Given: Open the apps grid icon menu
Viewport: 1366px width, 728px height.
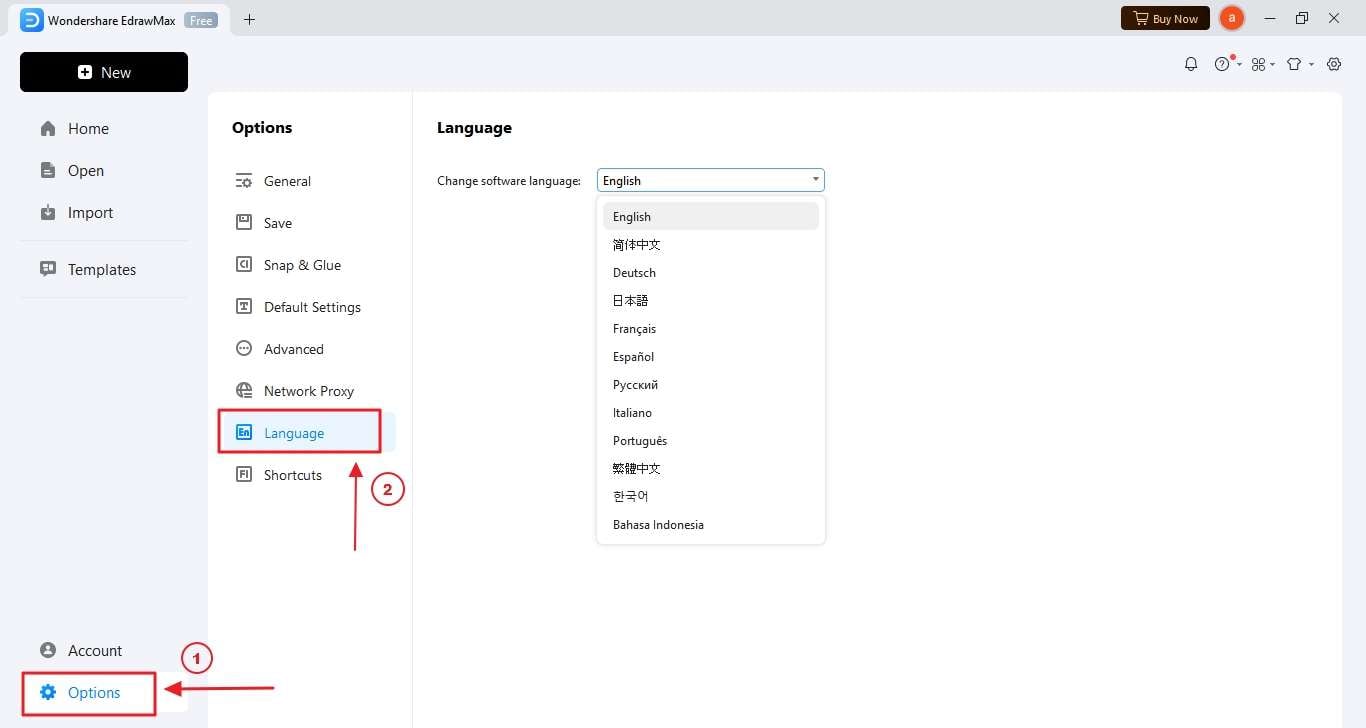Looking at the screenshot, I should click(x=1259, y=64).
